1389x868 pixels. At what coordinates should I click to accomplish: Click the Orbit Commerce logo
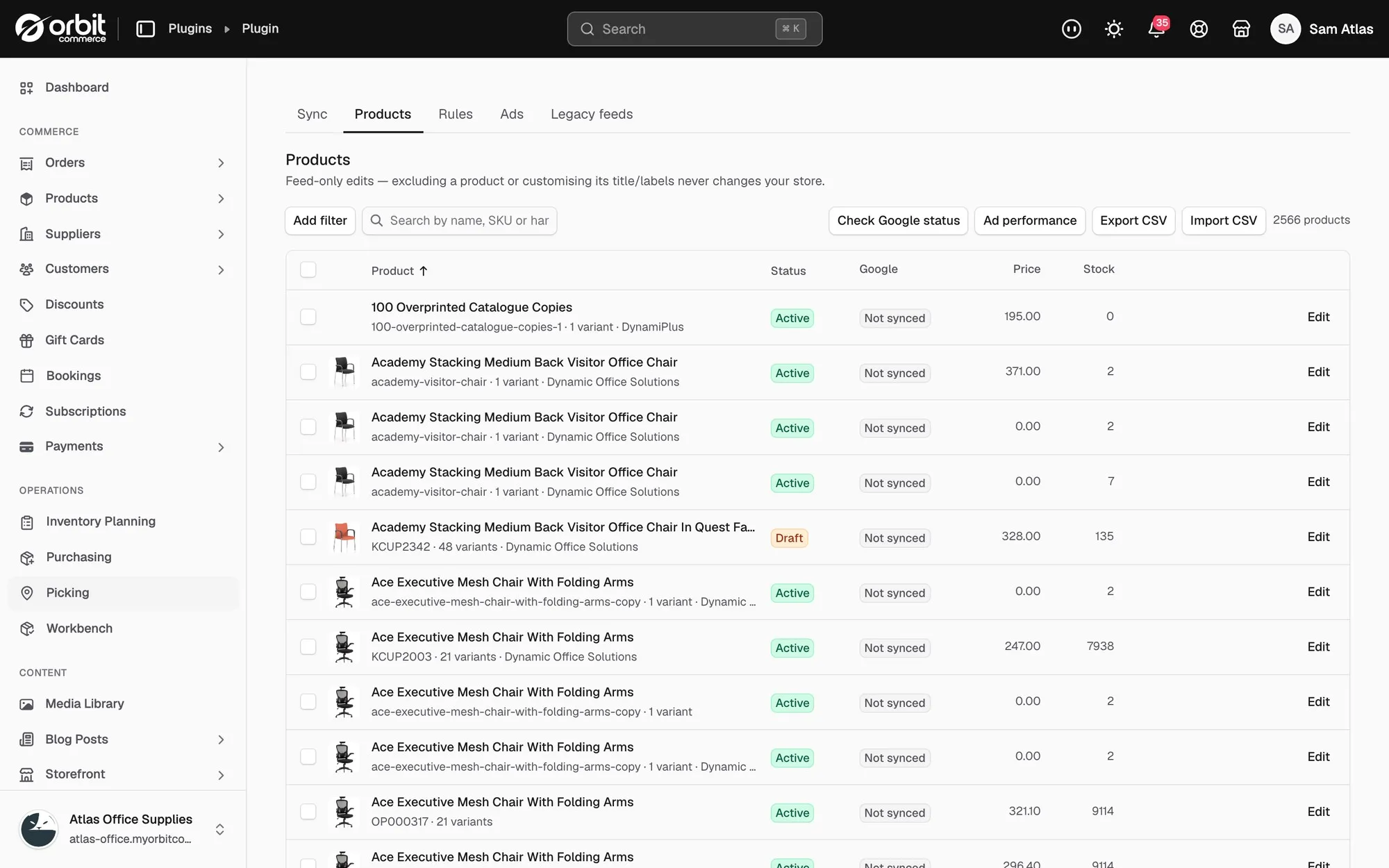pos(61,28)
